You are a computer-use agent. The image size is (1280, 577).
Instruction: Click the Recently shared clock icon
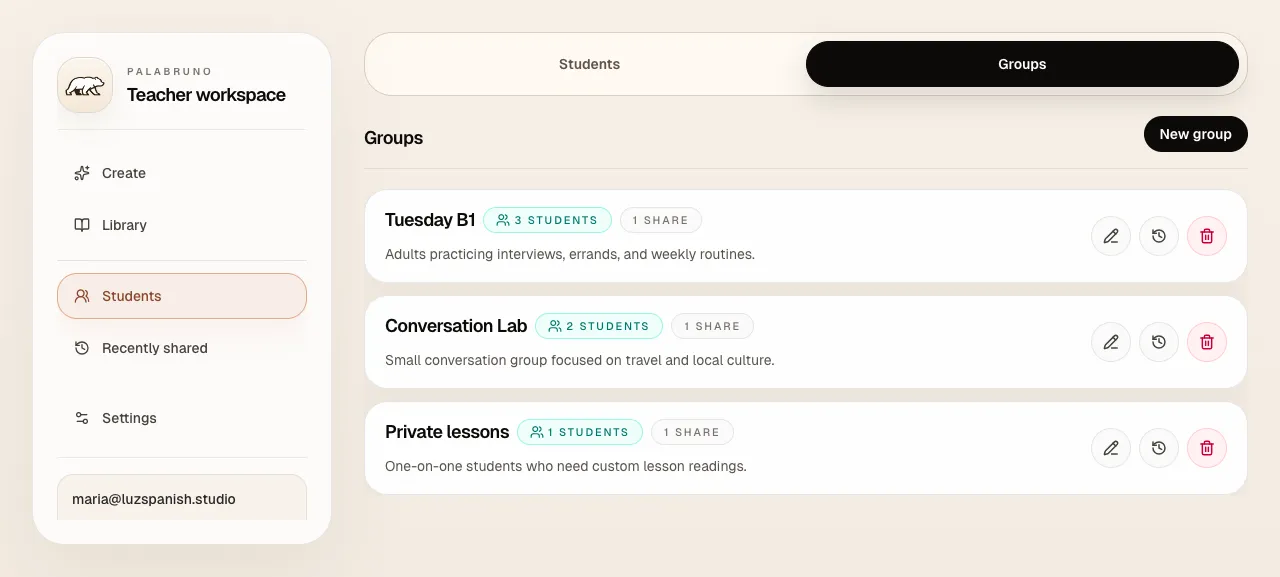pos(81,348)
